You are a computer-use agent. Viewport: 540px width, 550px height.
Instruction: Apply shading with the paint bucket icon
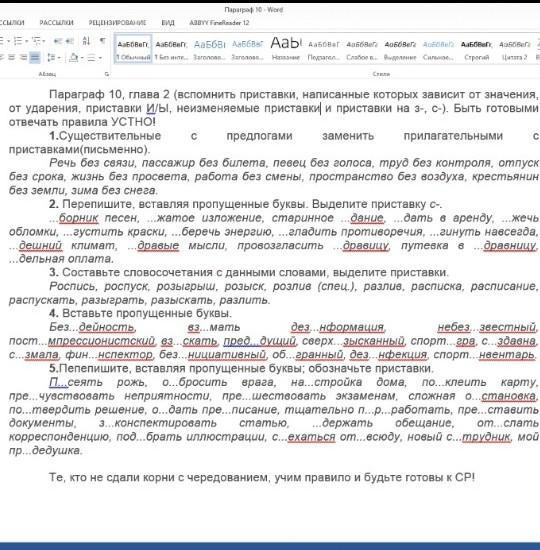73,57
